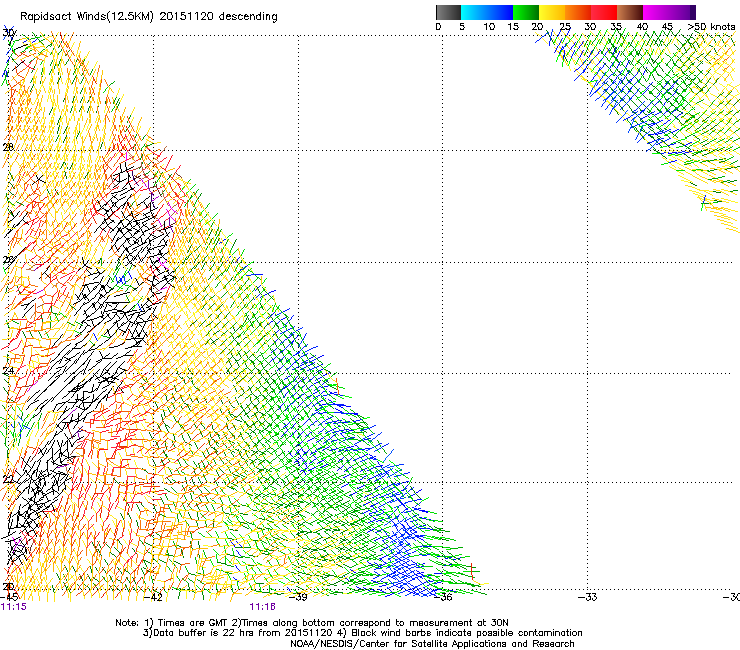This screenshot has height=650, width=740.
Task: Click the purple '11:15' time label
Action: pyautogui.click(x=14, y=607)
